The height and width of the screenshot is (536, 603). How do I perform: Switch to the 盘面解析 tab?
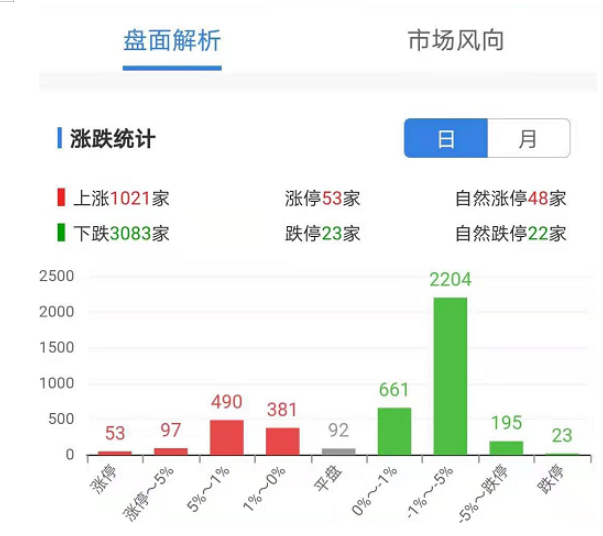click(x=172, y=40)
